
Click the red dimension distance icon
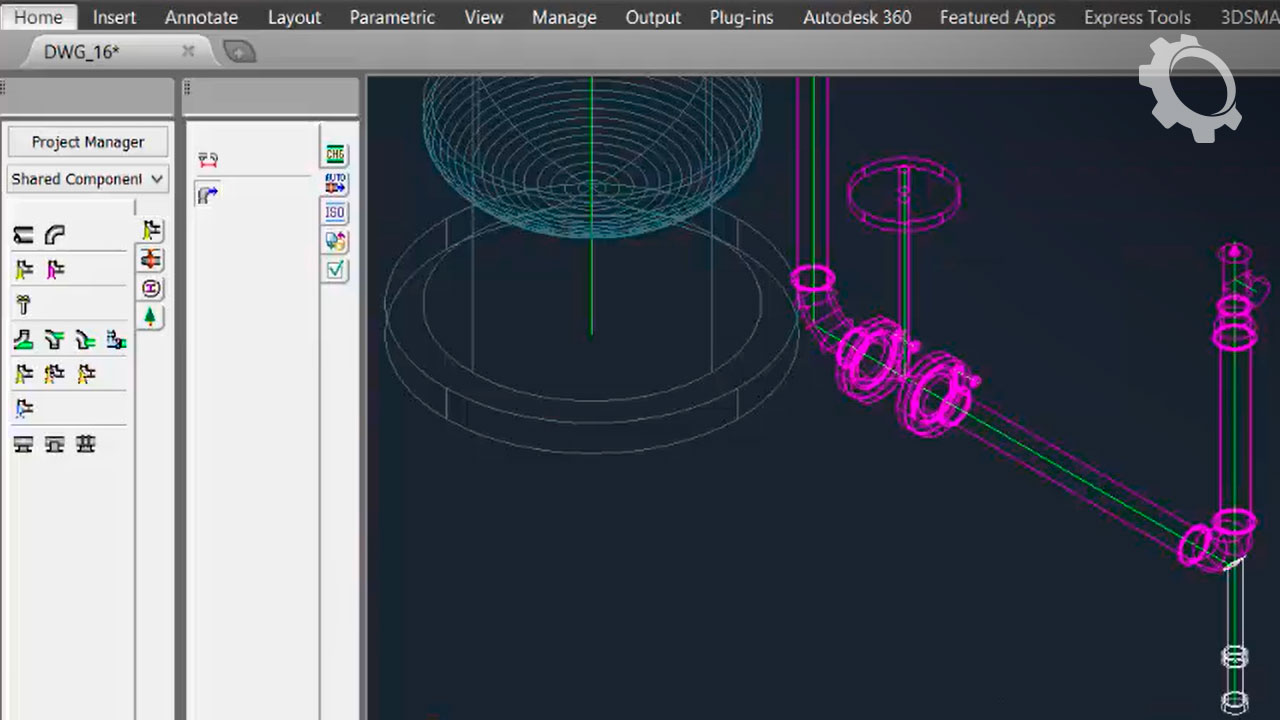tap(208, 160)
